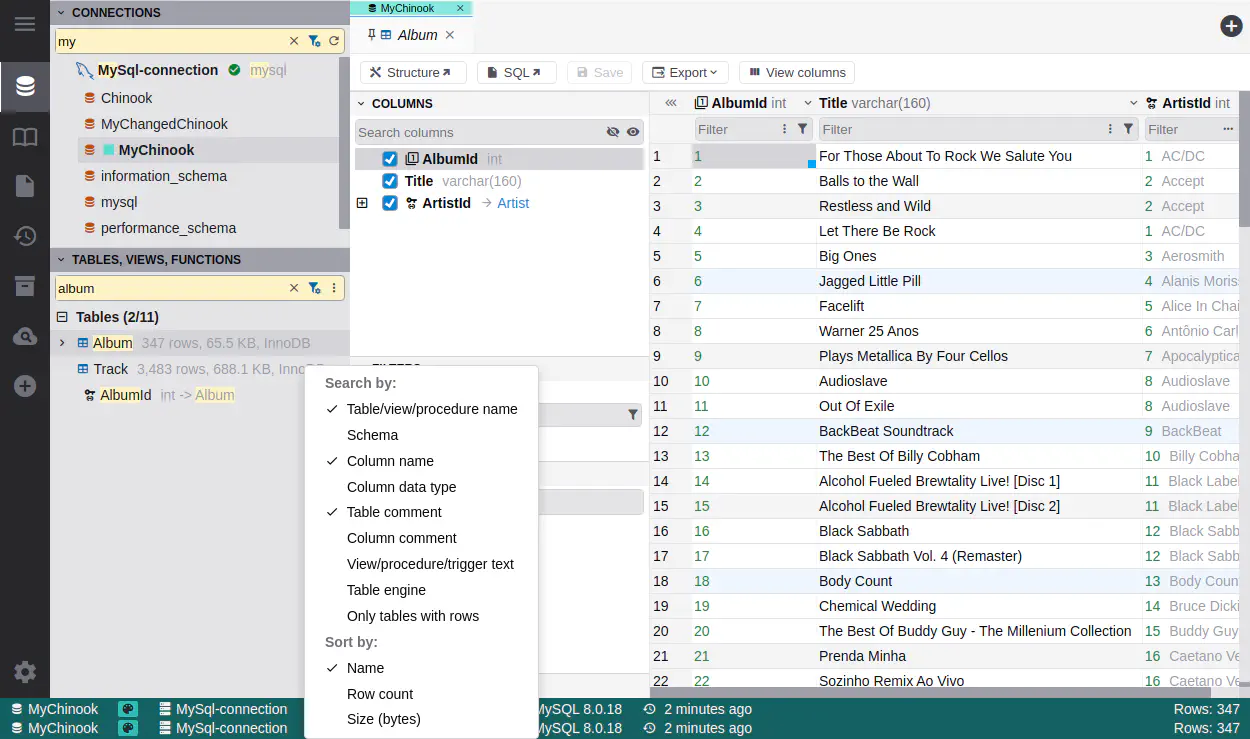This screenshot has height=739, width=1250.
Task: Select 'Column data type' search option
Action: 401,487
